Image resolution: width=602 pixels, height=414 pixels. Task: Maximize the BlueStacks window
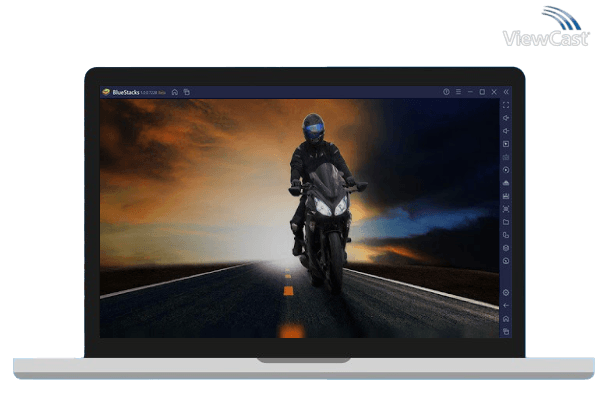click(482, 92)
